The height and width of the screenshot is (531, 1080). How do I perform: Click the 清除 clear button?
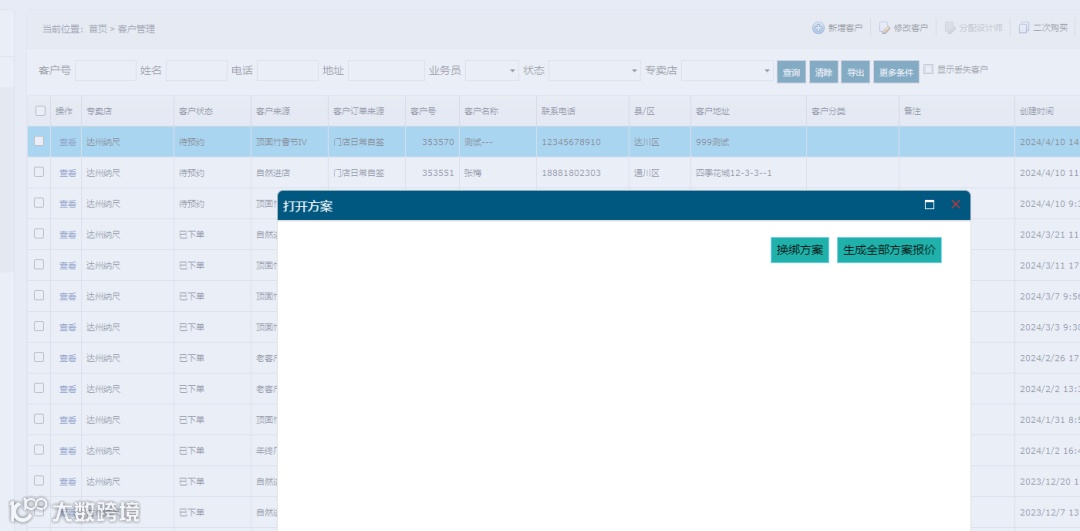coord(823,72)
